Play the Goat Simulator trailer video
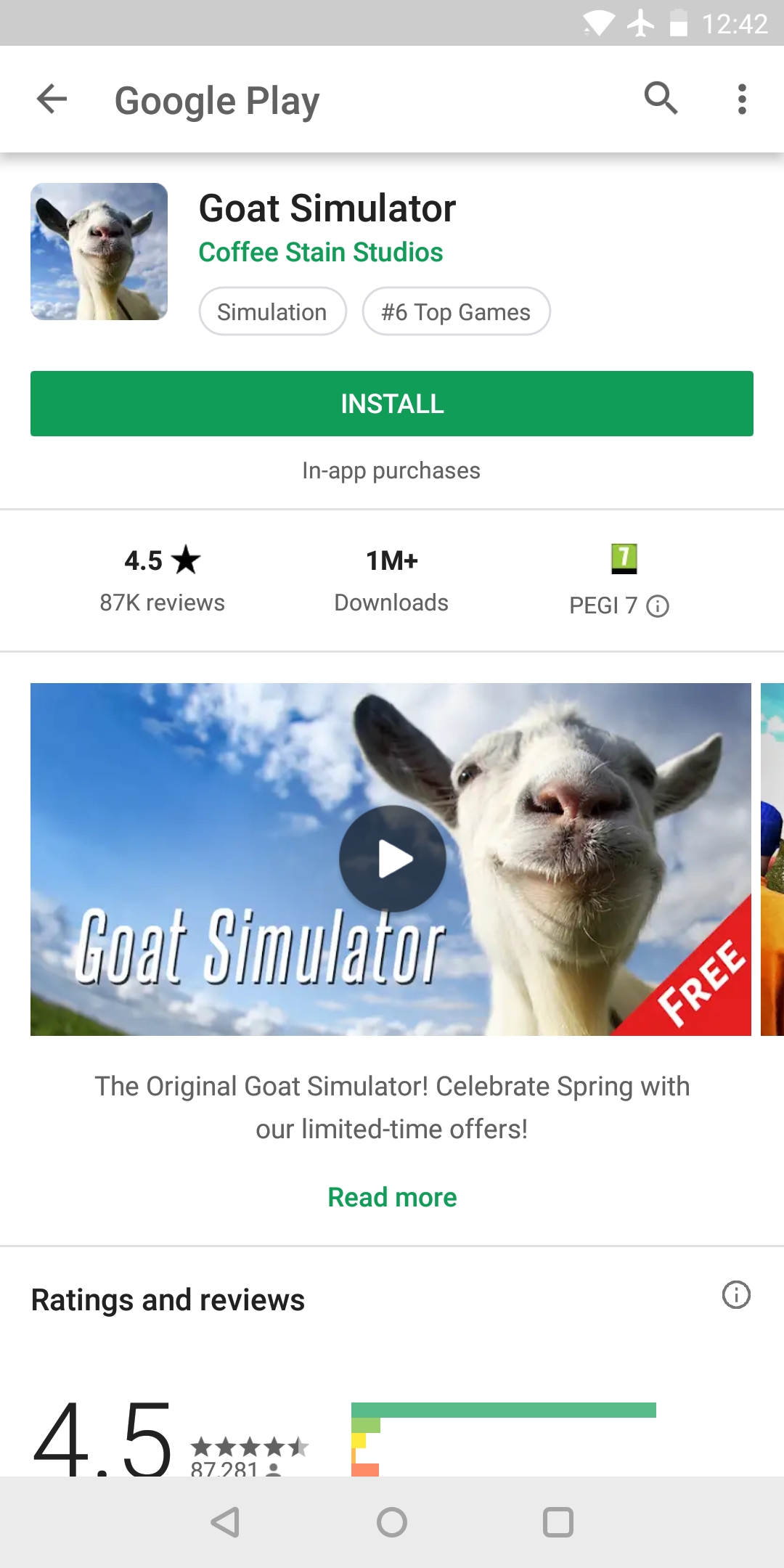Viewport: 784px width, 1568px height. tap(393, 859)
